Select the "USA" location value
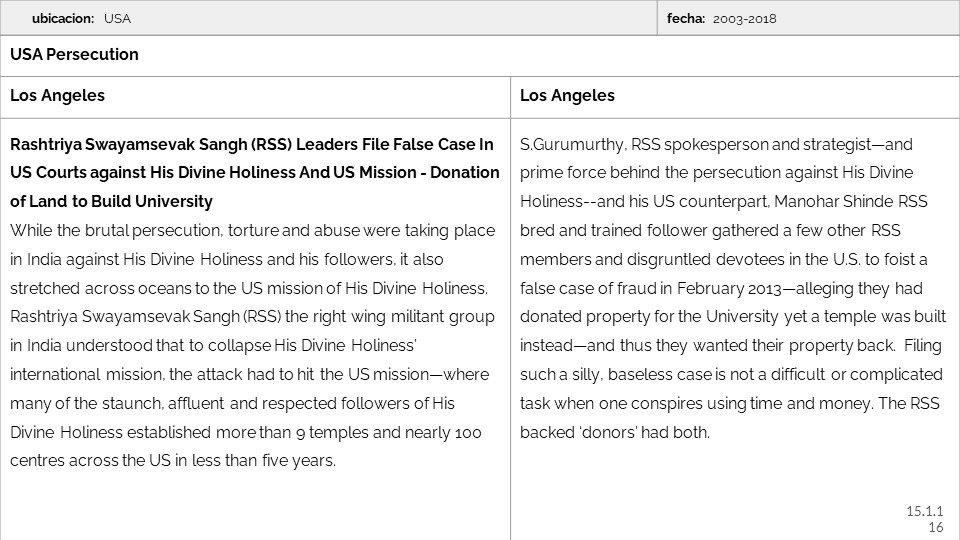The width and height of the screenshot is (960, 540). 117,18
